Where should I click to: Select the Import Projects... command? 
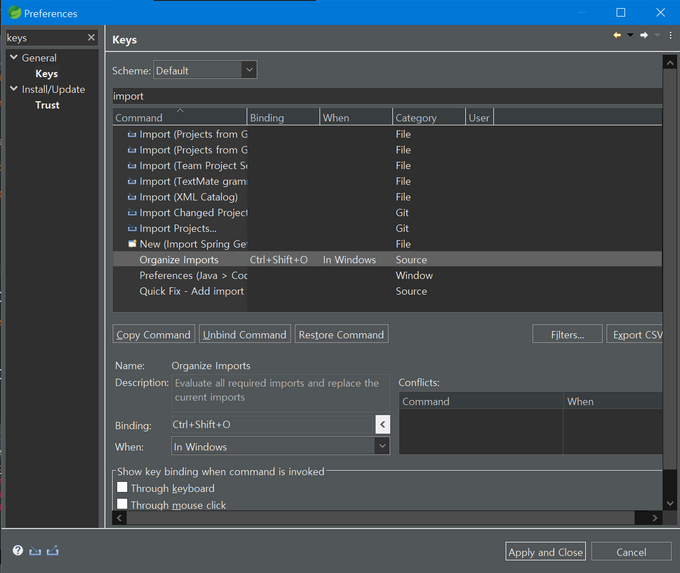point(387,228)
